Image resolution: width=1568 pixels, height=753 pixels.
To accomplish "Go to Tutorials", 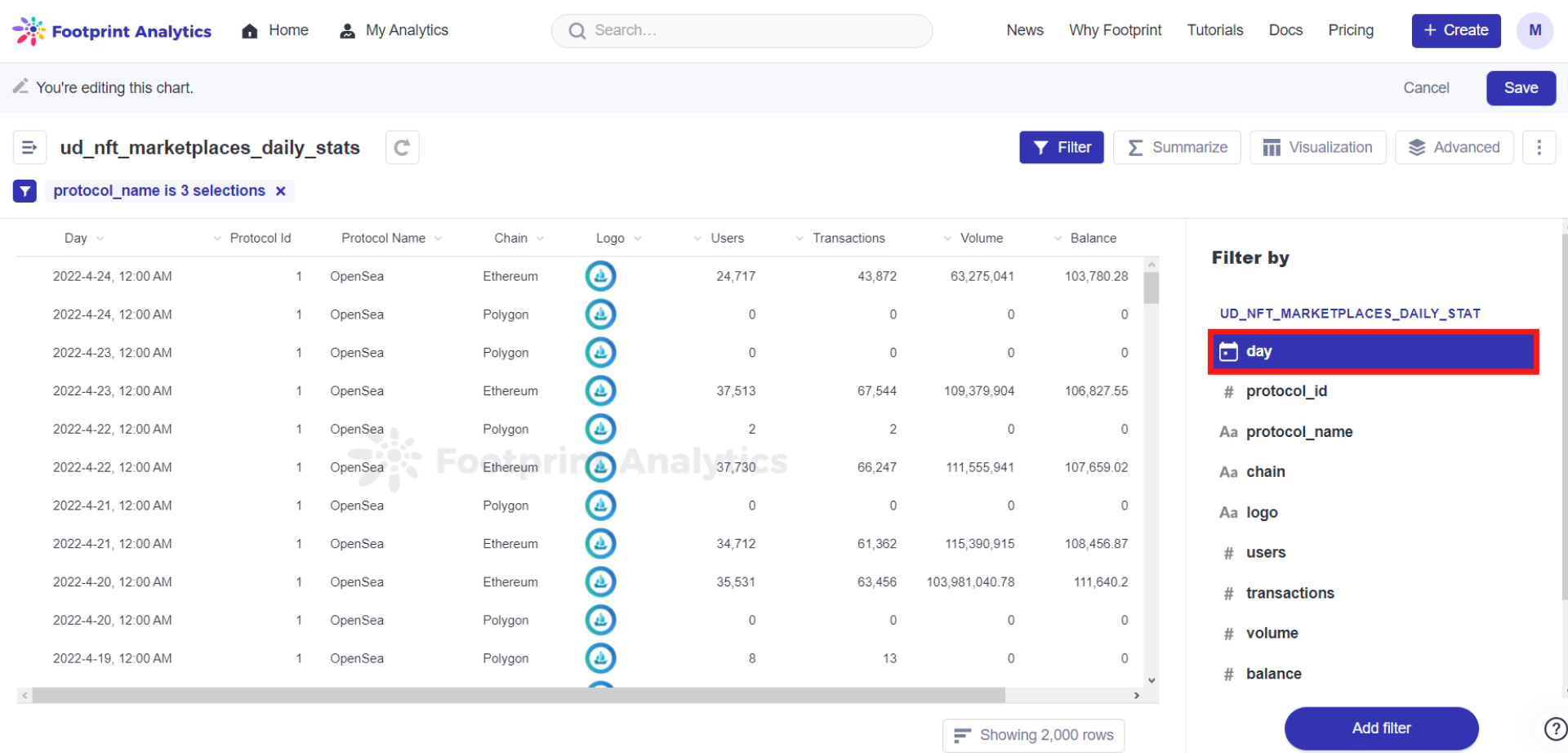I will click(1215, 30).
